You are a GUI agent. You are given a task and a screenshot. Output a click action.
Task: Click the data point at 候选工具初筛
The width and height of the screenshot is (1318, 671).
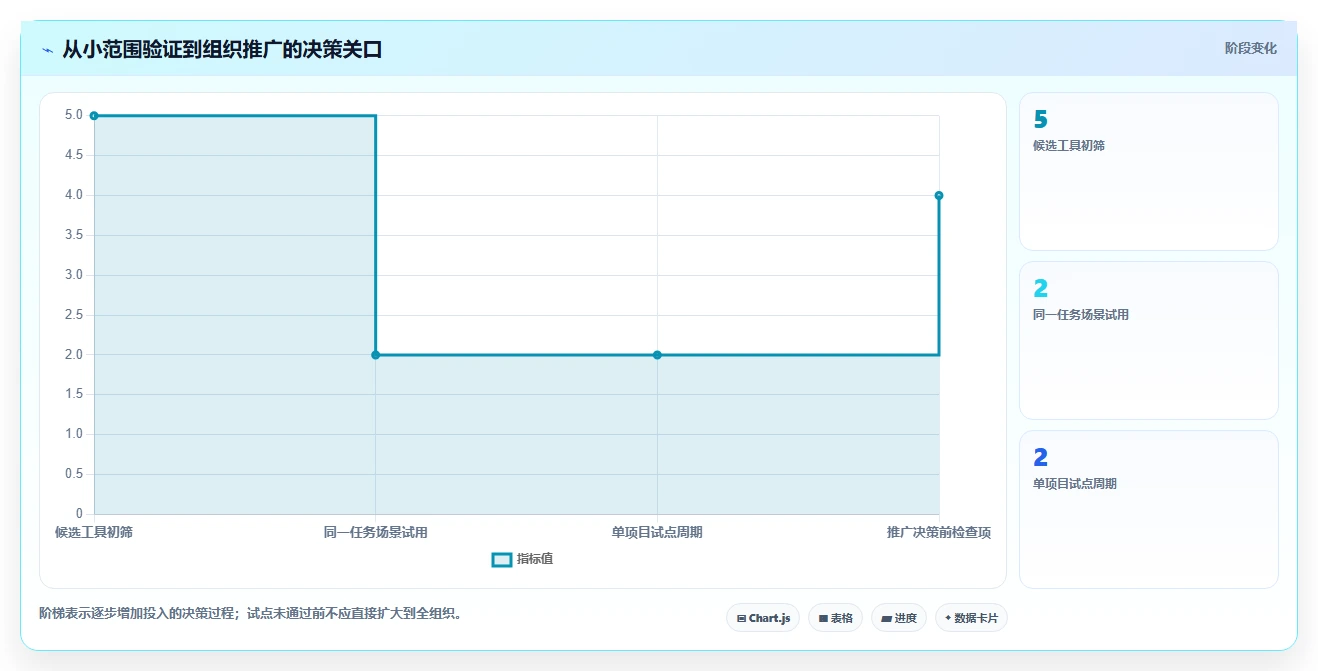94,116
